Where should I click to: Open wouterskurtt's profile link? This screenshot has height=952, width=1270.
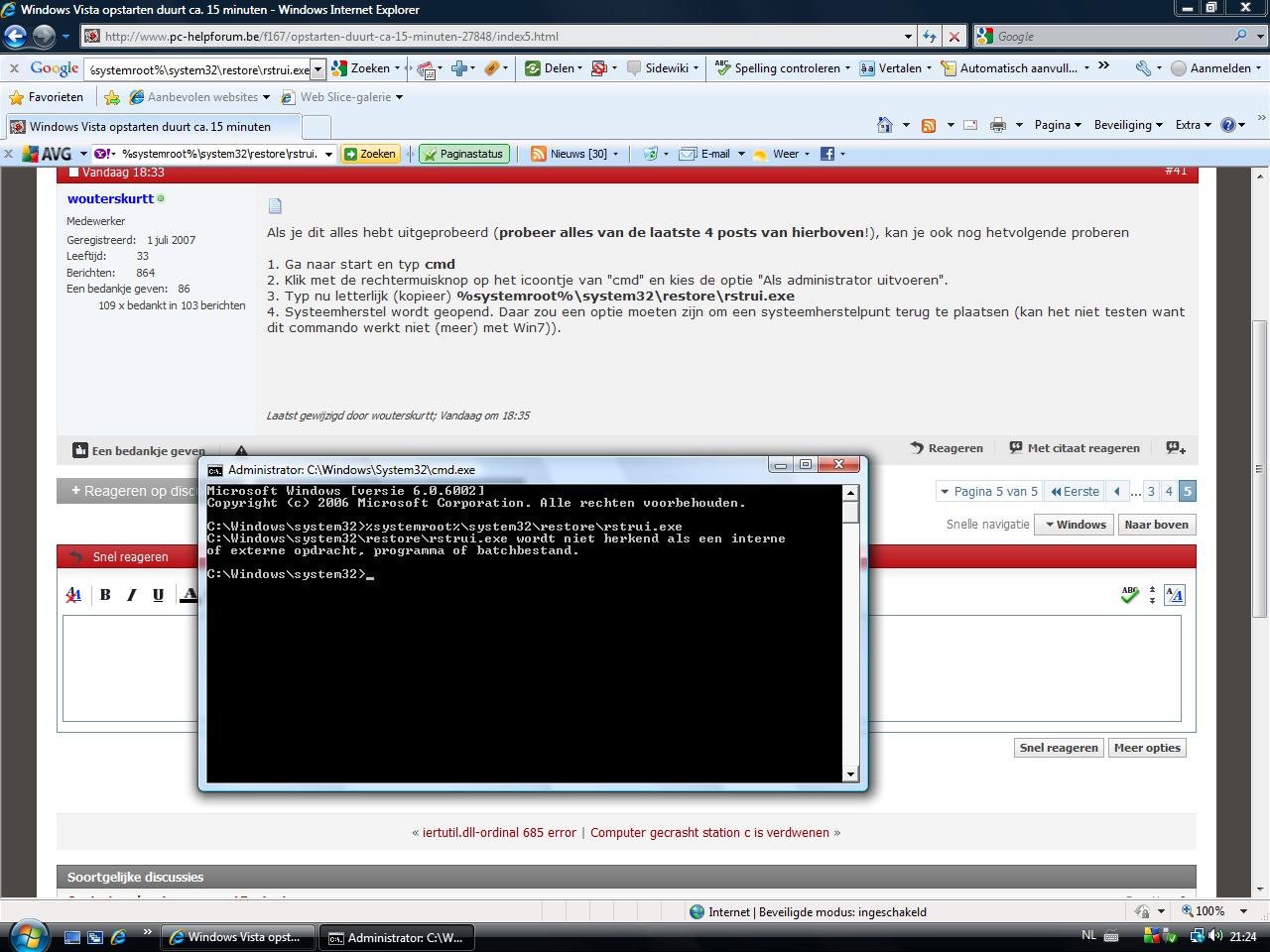[110, 198]
